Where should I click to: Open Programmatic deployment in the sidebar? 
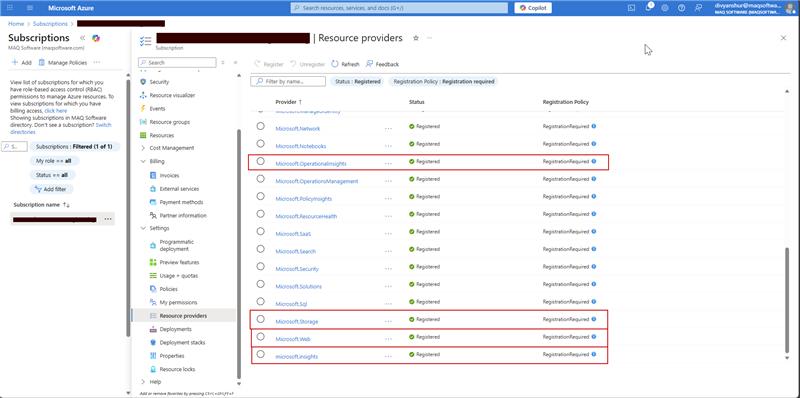177,245
